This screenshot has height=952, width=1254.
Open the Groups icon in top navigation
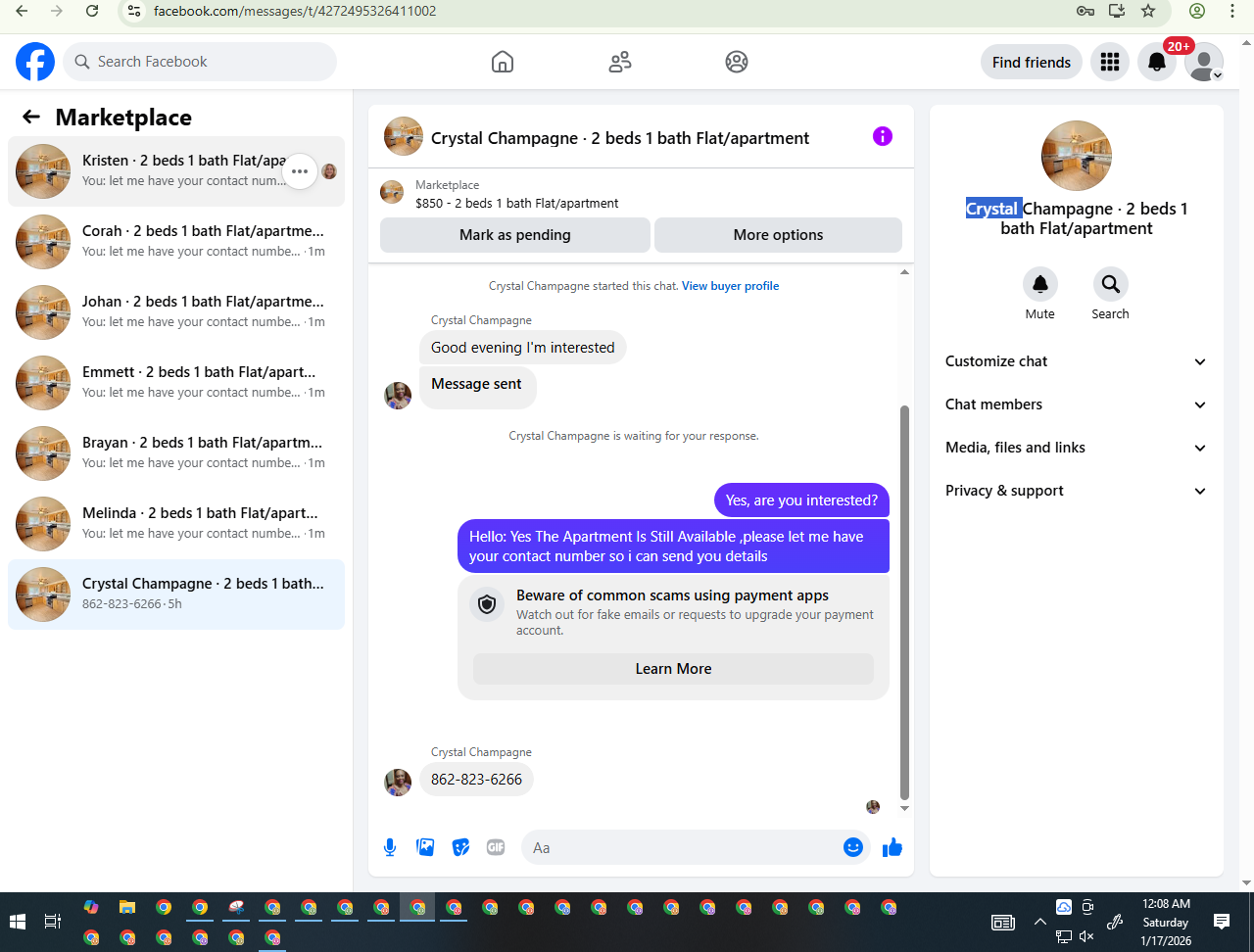coord(737,62)
